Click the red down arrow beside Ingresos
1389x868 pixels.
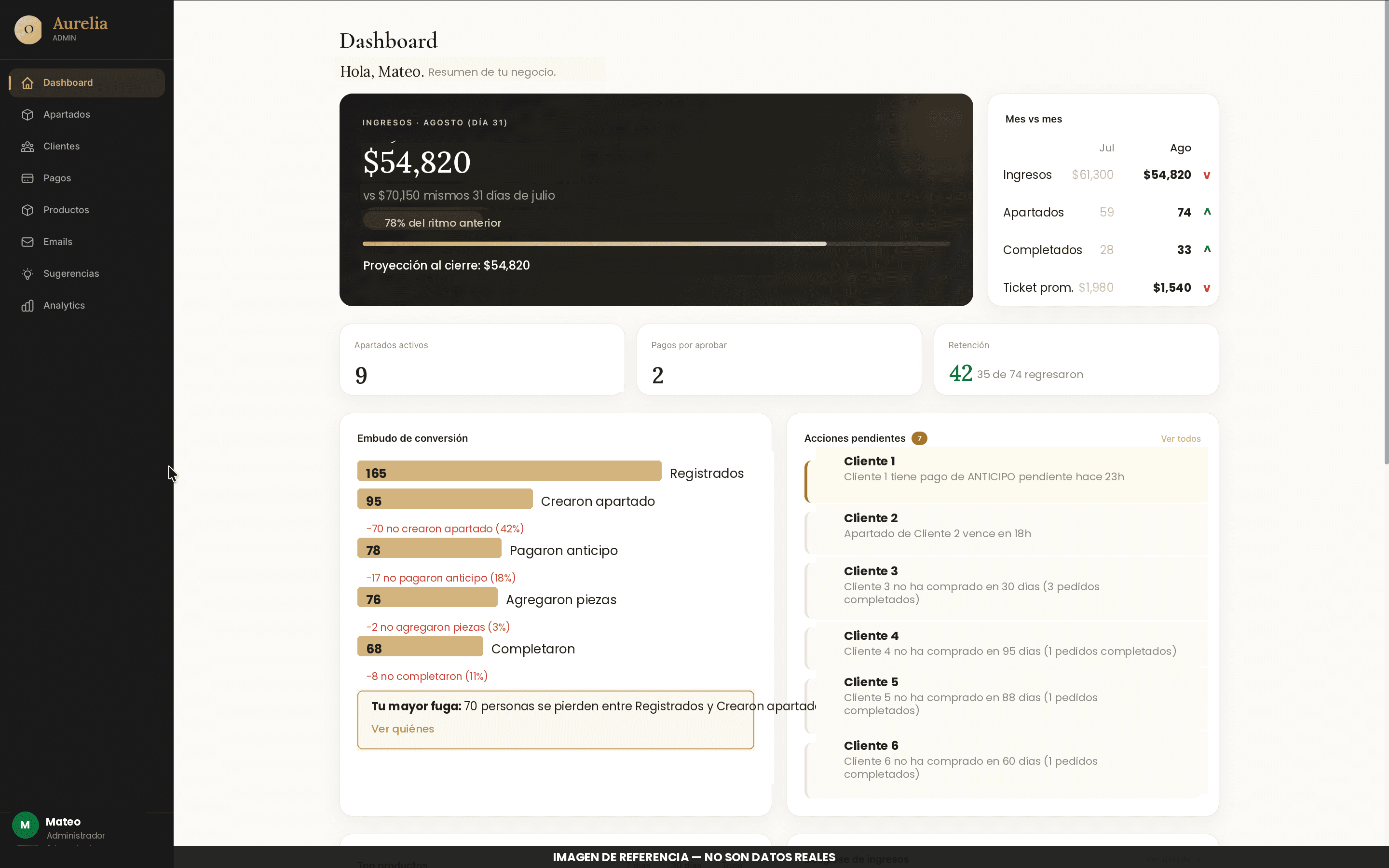click(x=1207, y=175)
